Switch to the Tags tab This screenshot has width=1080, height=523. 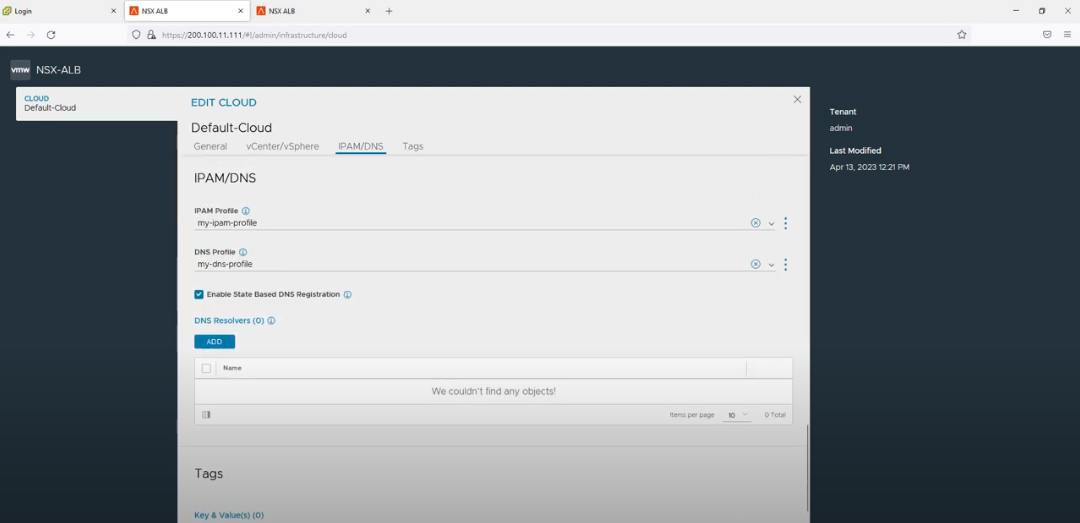coord(413,147)
